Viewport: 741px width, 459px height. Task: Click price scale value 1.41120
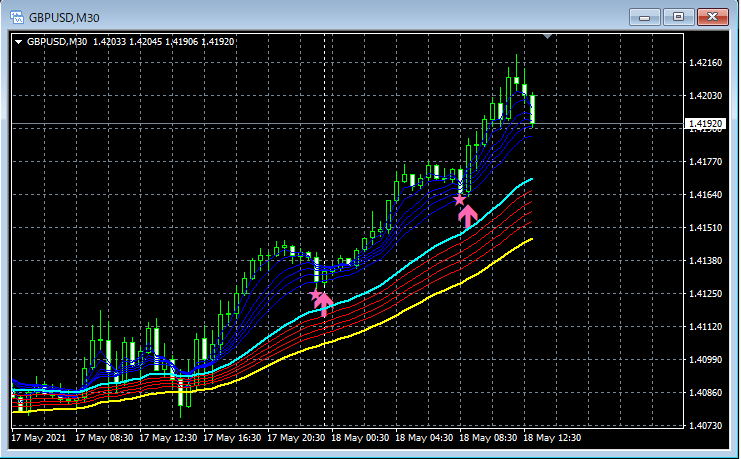point(706,327)
